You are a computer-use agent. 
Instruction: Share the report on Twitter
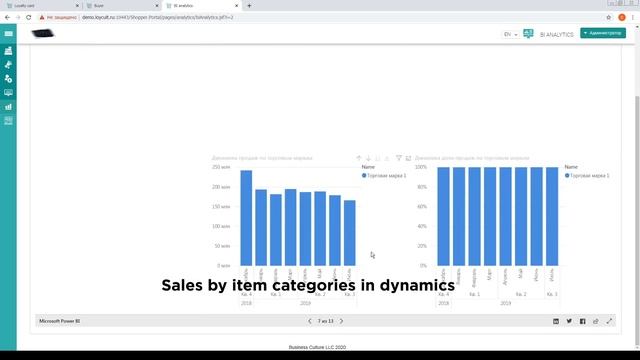point(569,321)
